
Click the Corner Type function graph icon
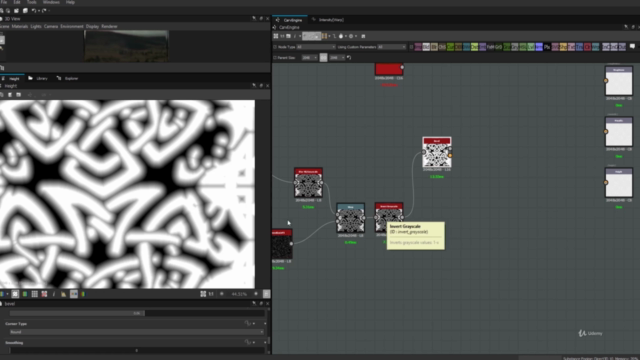coord(248,323)
